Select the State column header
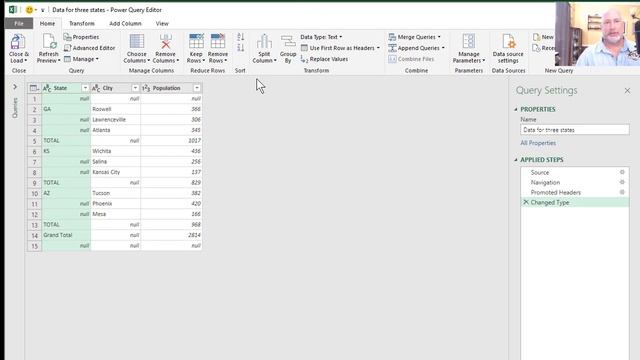 66,88
